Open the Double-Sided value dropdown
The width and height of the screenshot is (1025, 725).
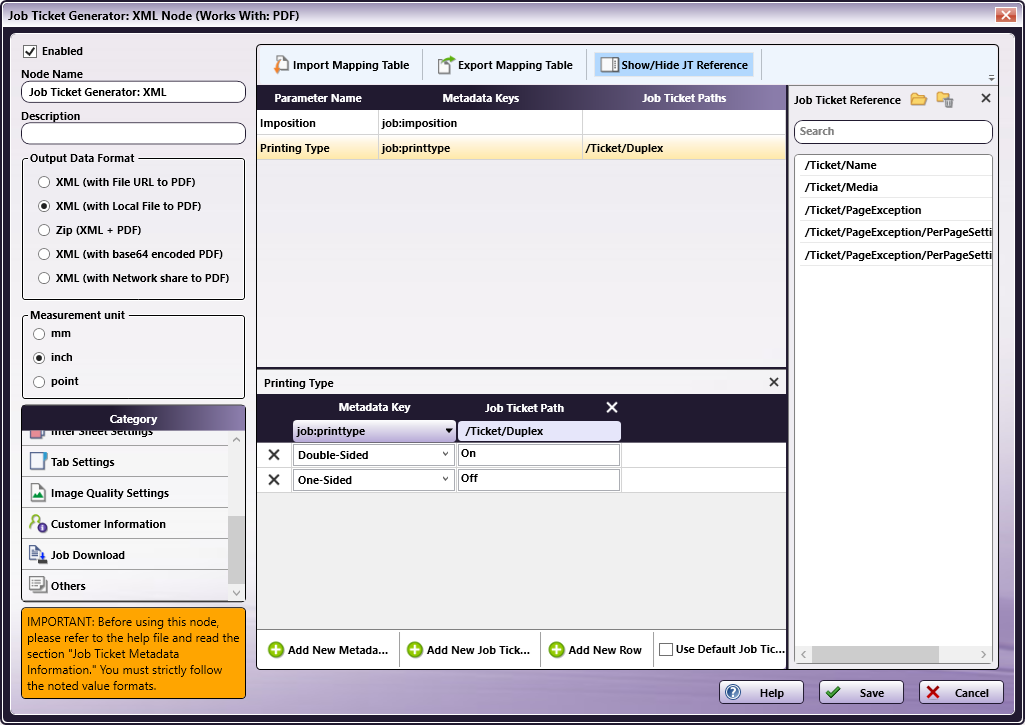tap(445, 454)
